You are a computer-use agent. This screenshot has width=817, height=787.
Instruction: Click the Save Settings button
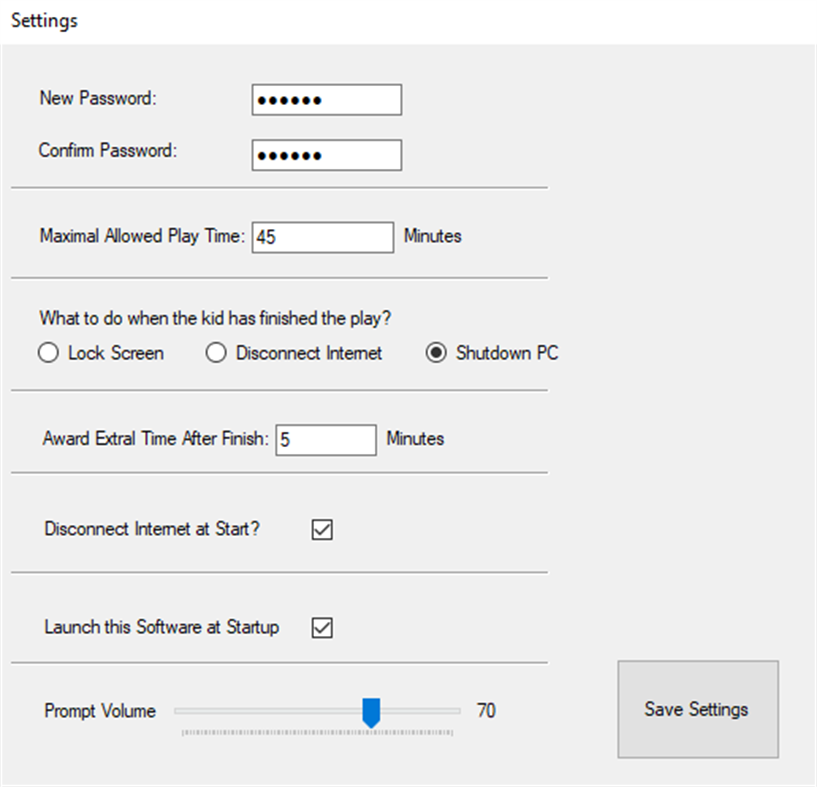coord(697,709)
